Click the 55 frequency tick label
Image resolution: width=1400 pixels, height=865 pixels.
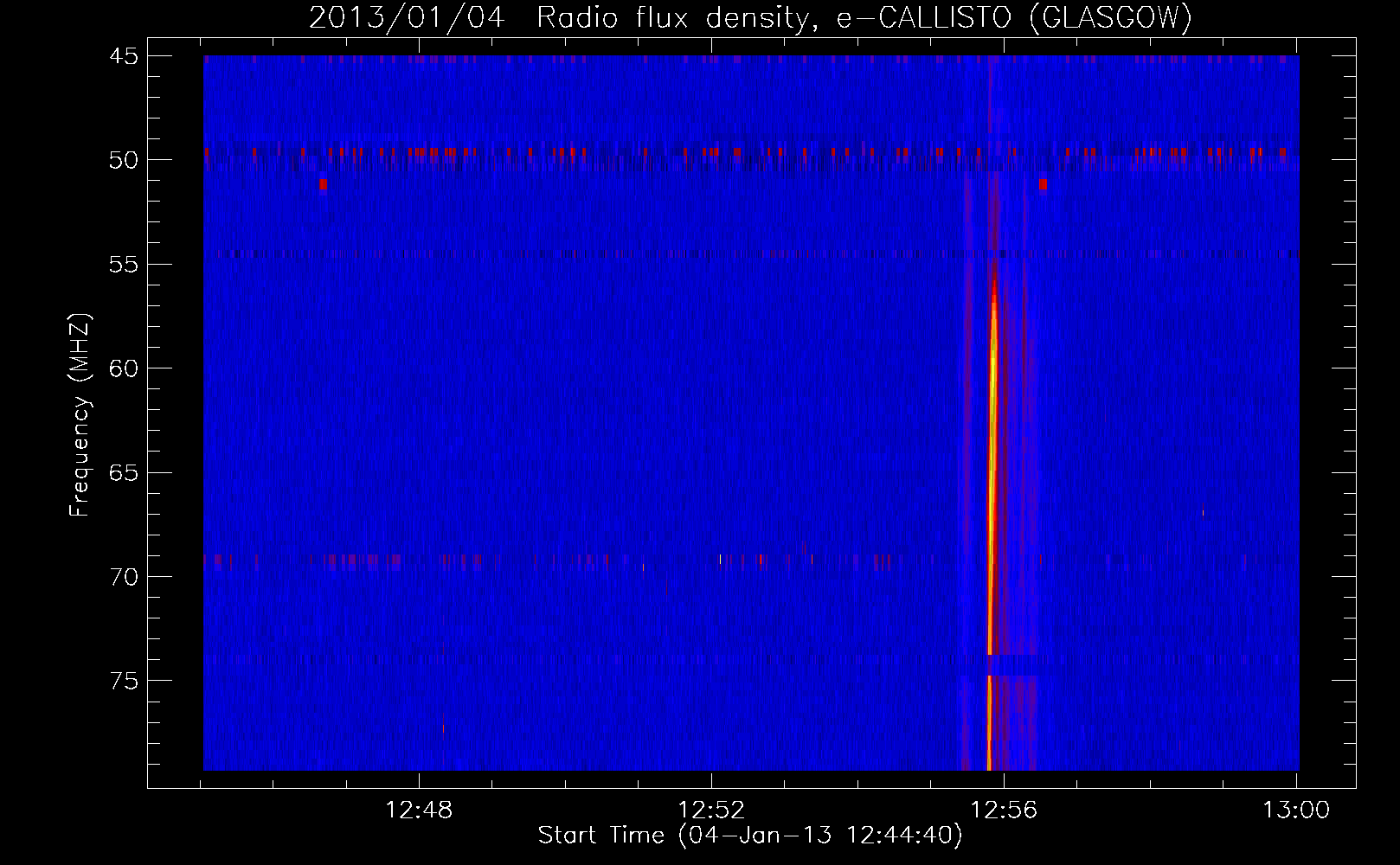click(x=124, y=265)
